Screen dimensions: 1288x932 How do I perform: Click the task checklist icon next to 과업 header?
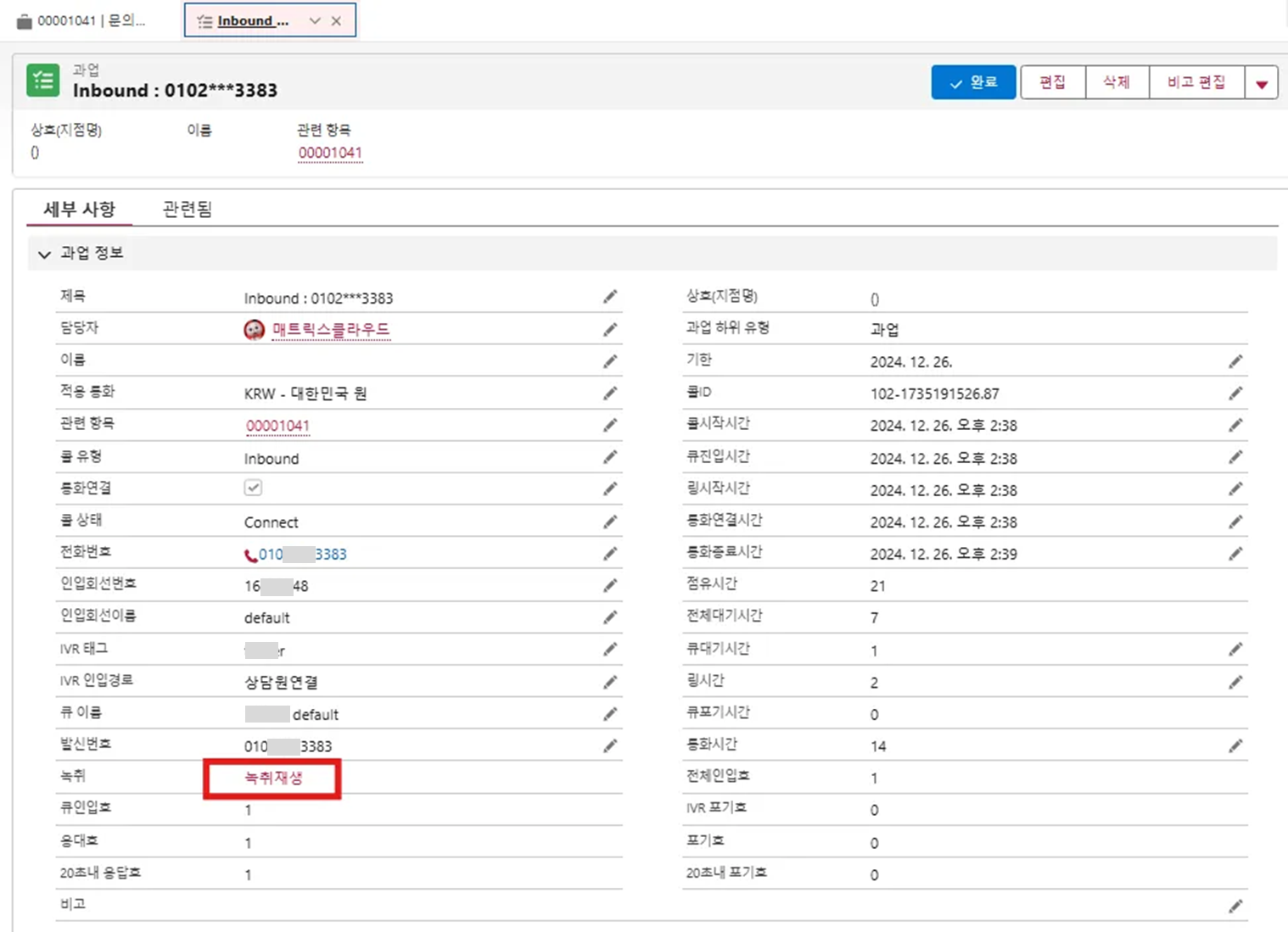(42, 80)
